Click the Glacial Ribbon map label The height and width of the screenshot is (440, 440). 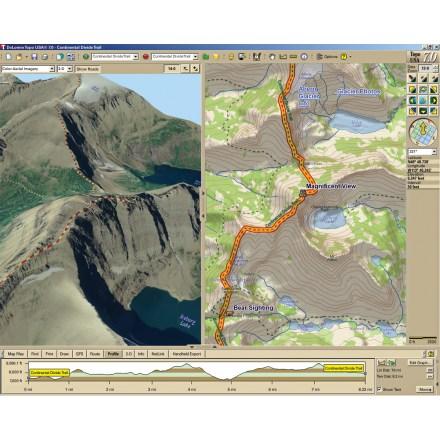[x=358, y=91]
